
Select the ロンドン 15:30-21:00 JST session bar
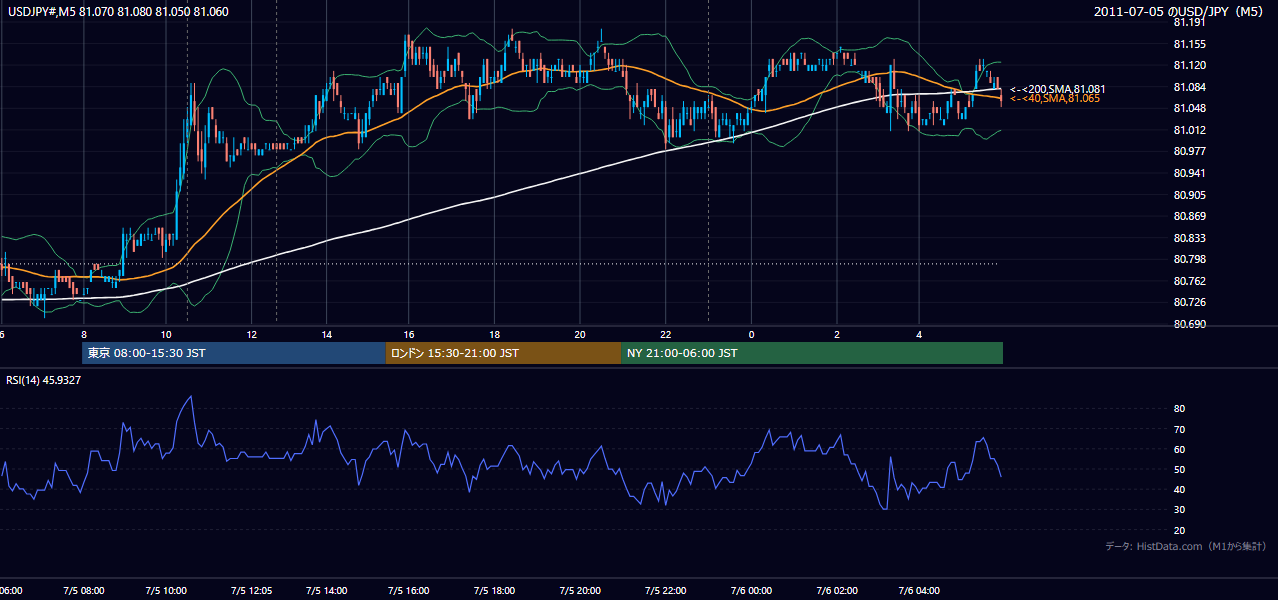[504, 353]
